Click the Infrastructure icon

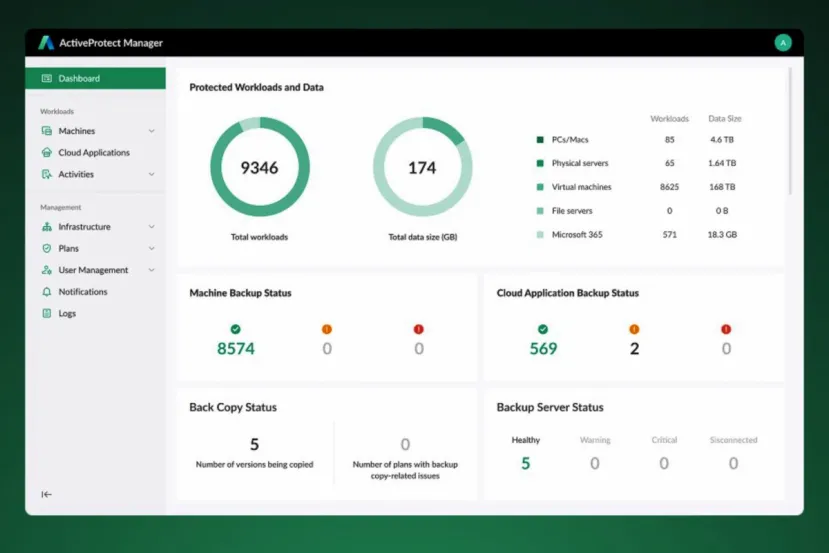click(x=47, y=226)
